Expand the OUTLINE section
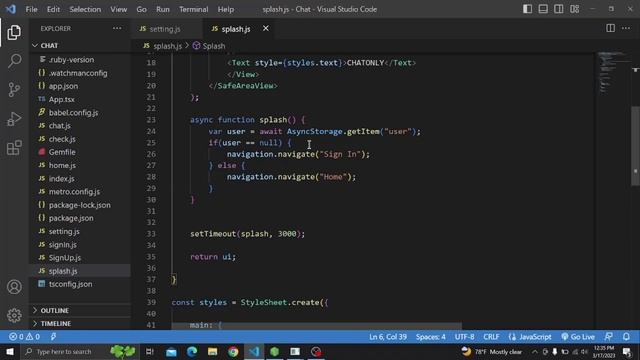The height and width of the screenshot is (360, 640). pyautogui.click(x=80, y=311)
